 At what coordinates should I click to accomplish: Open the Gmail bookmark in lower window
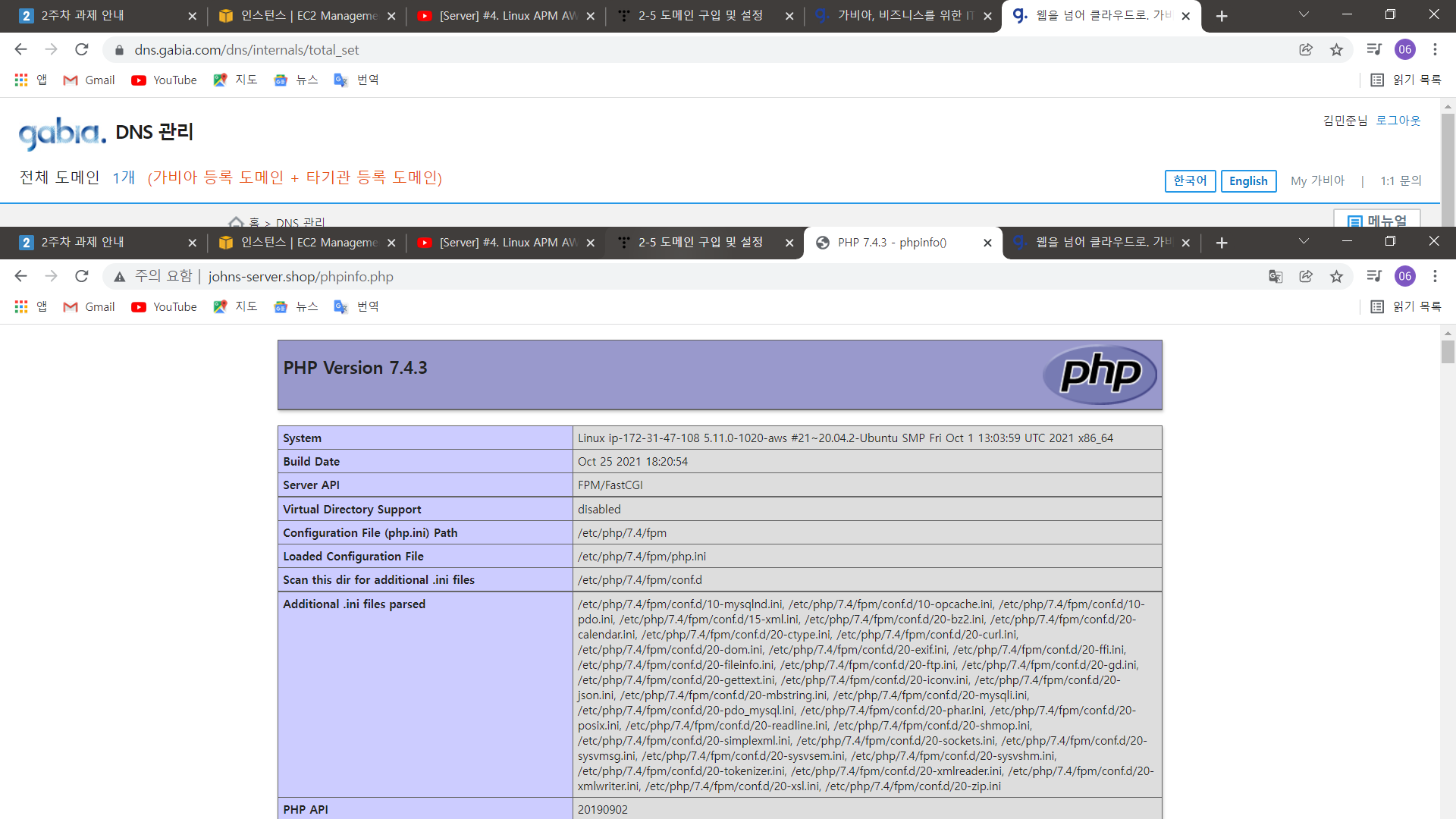click(89, 307)
